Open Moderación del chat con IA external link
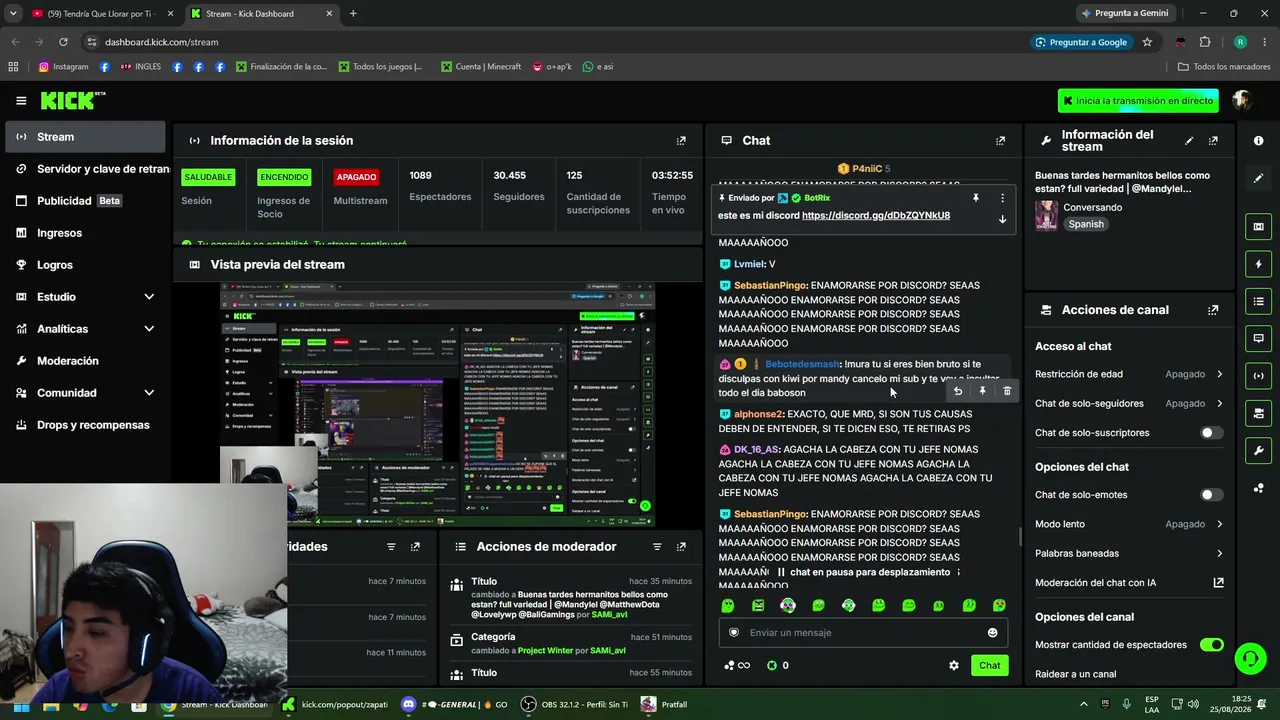This screenshot has width=1280, height=720. coord(1218,583)
